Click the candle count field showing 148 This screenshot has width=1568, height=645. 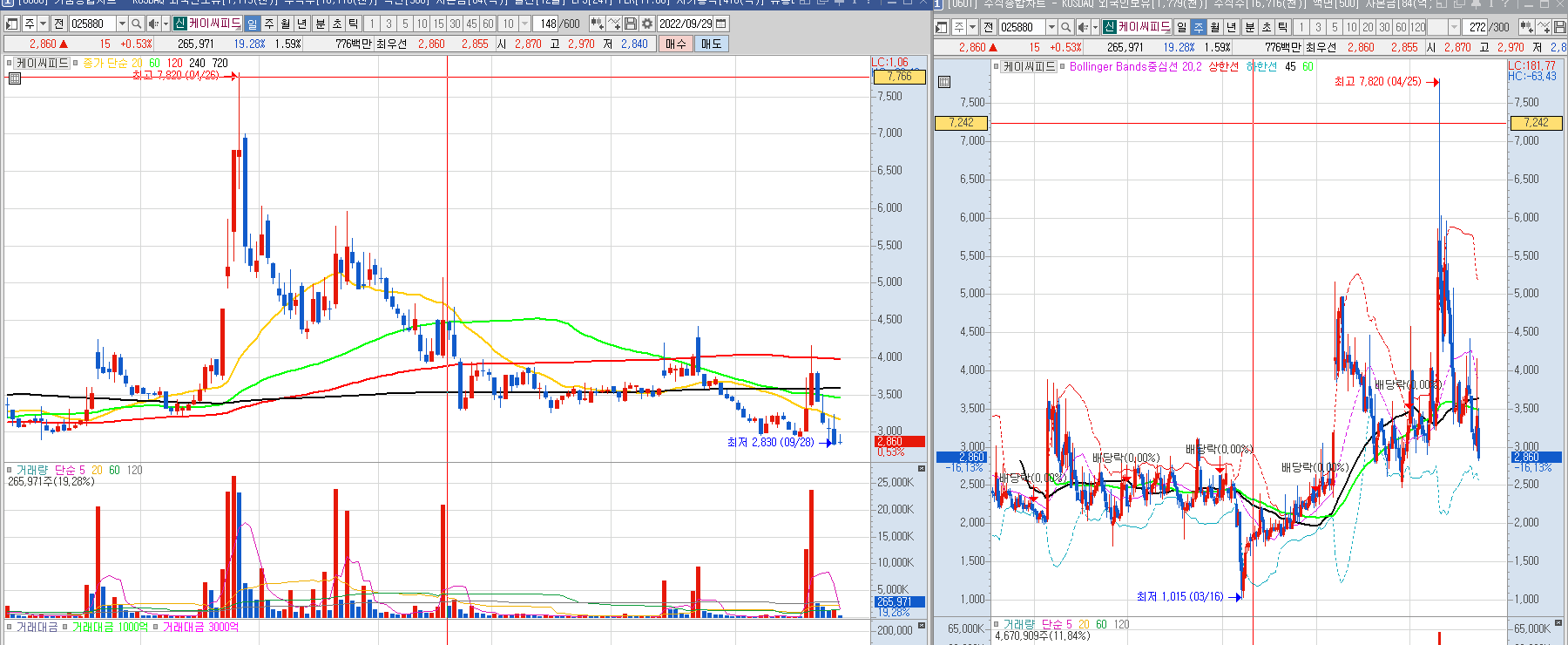(545, 24)
